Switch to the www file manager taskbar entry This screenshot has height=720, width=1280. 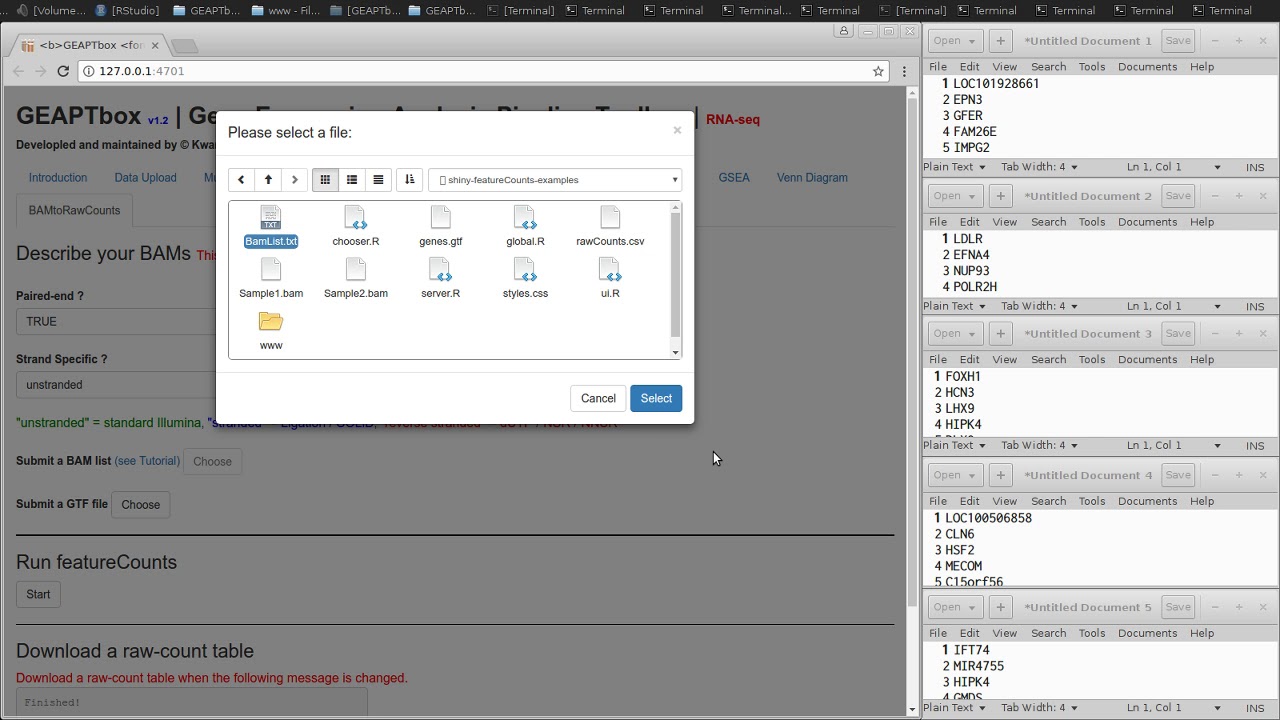285,11
